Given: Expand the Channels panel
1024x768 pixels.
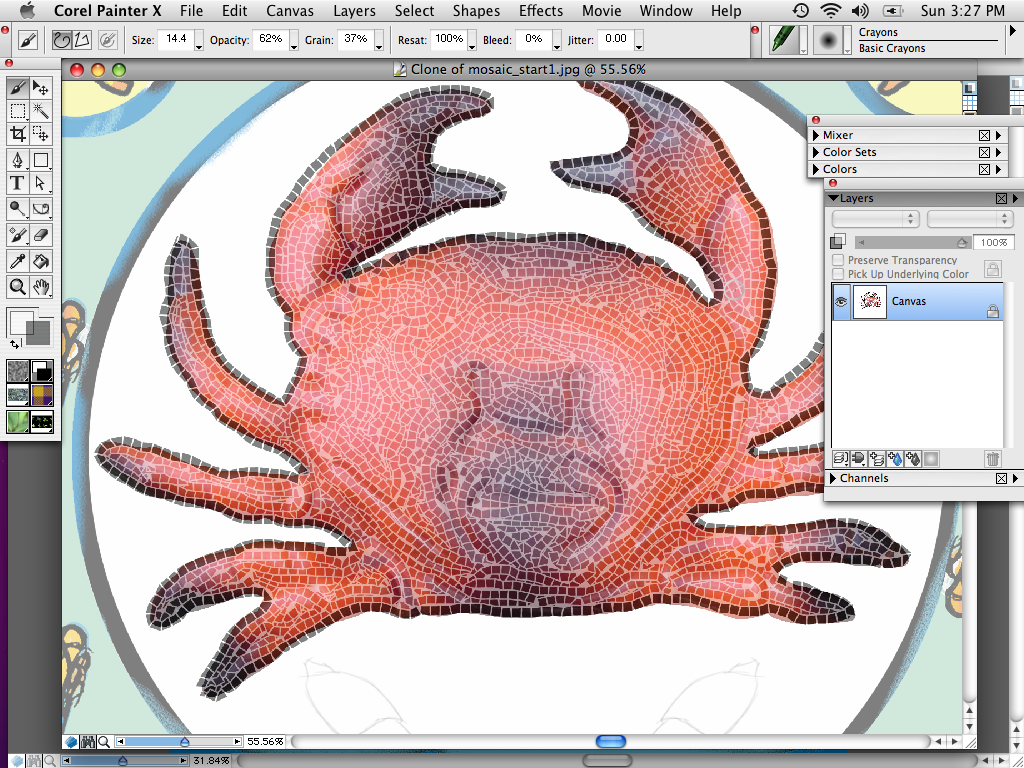Looking at the screenshot, I should click(x=833, y=479).
